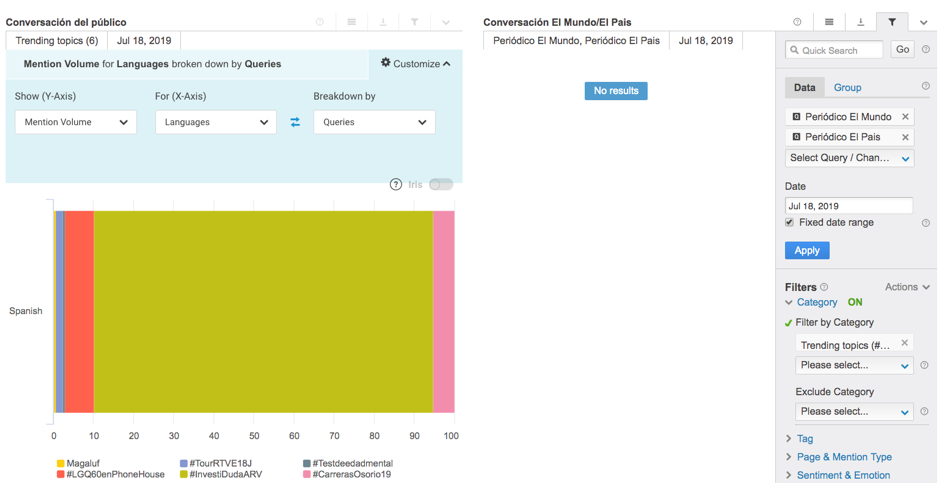The height and width of the screenshot is (483, 939).
Task: Click the help icon next to Iris
Action: tap(396, 184)
